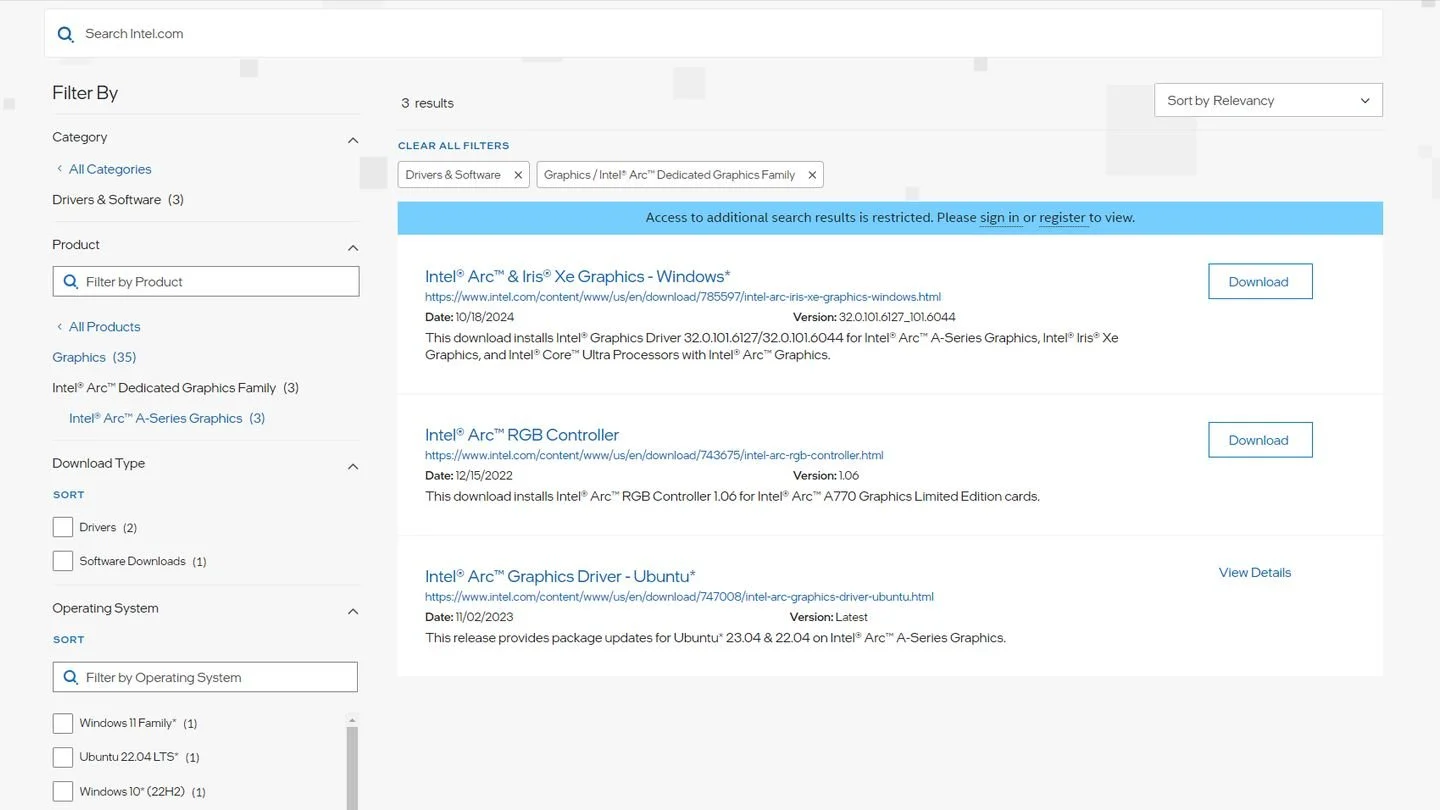Screen dimensions: 1440x810
Task: Enable the Ubuntu 22.04 LTS checkbox
Action: click(x=63, y=757)
